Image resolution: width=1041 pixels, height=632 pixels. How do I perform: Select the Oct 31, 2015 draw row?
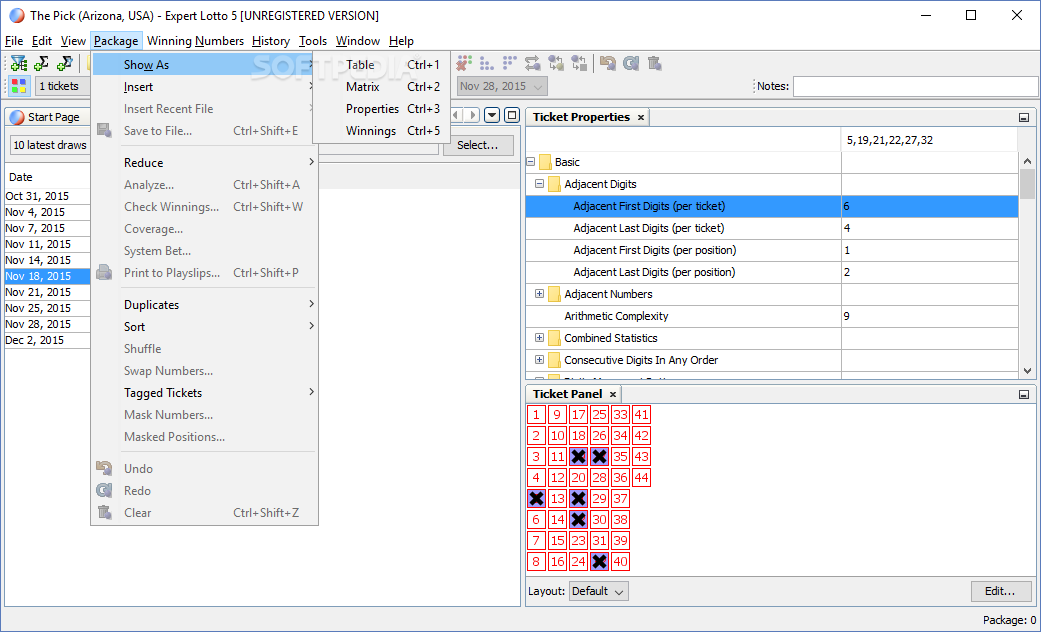pos(47,197)
